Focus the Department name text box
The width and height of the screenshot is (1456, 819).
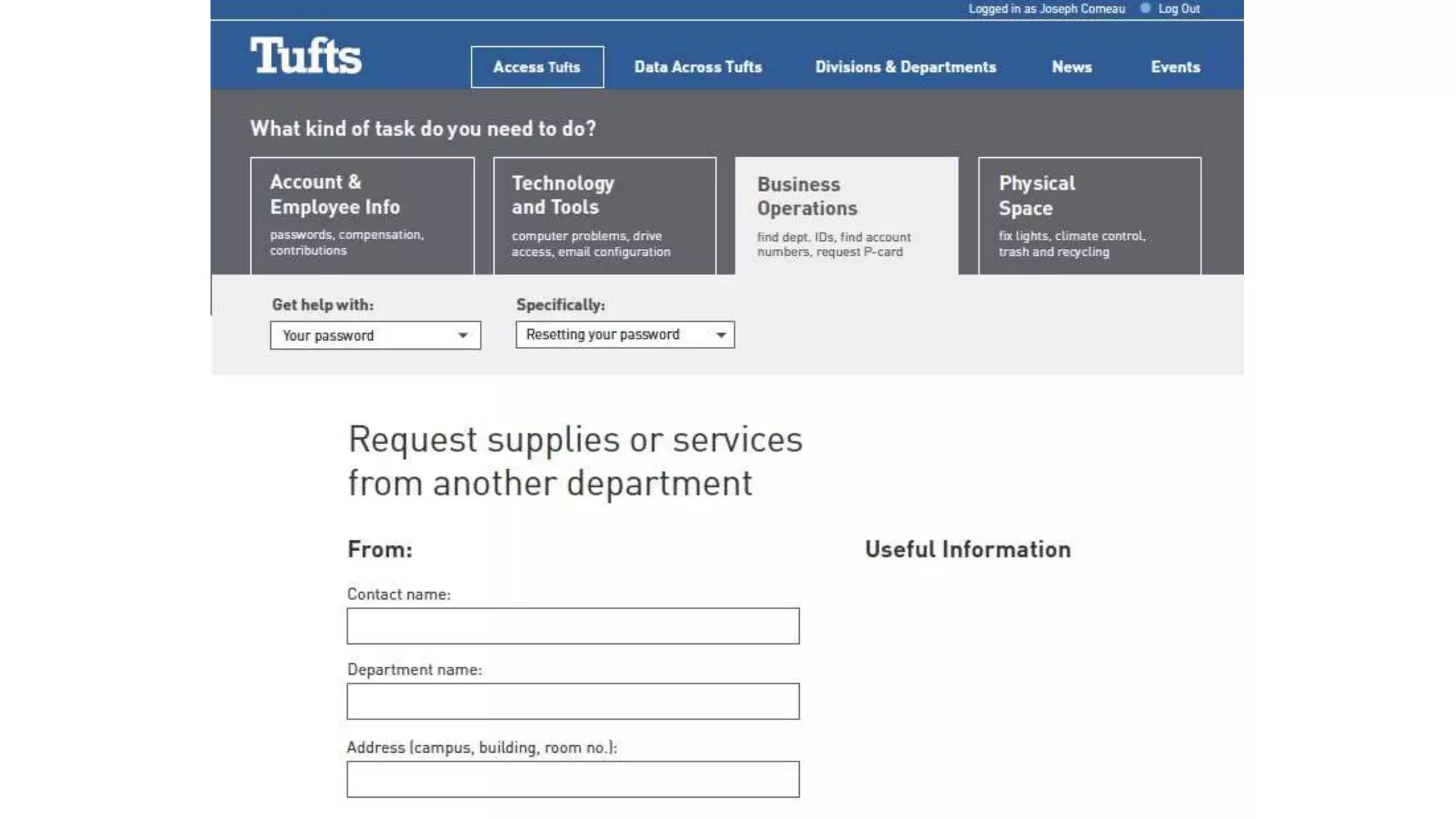(573, 702)
